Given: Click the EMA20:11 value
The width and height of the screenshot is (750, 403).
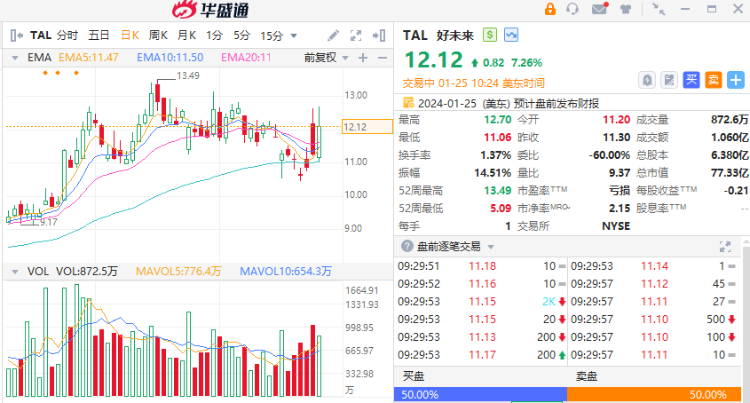Looking at the screenshot, I should tap(246, 58).
